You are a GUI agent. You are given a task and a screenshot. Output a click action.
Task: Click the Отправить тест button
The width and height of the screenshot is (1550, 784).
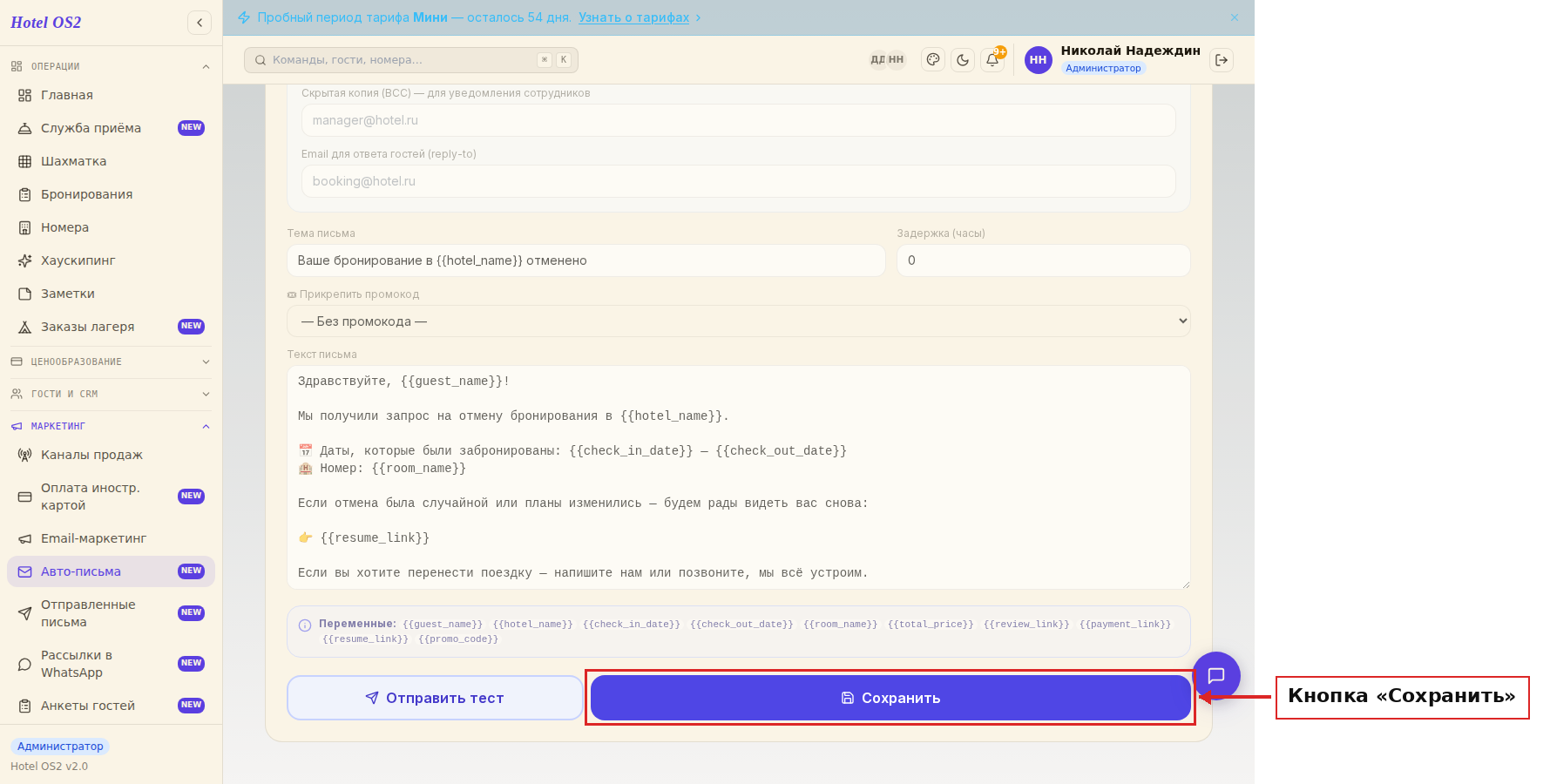(435, 698)
